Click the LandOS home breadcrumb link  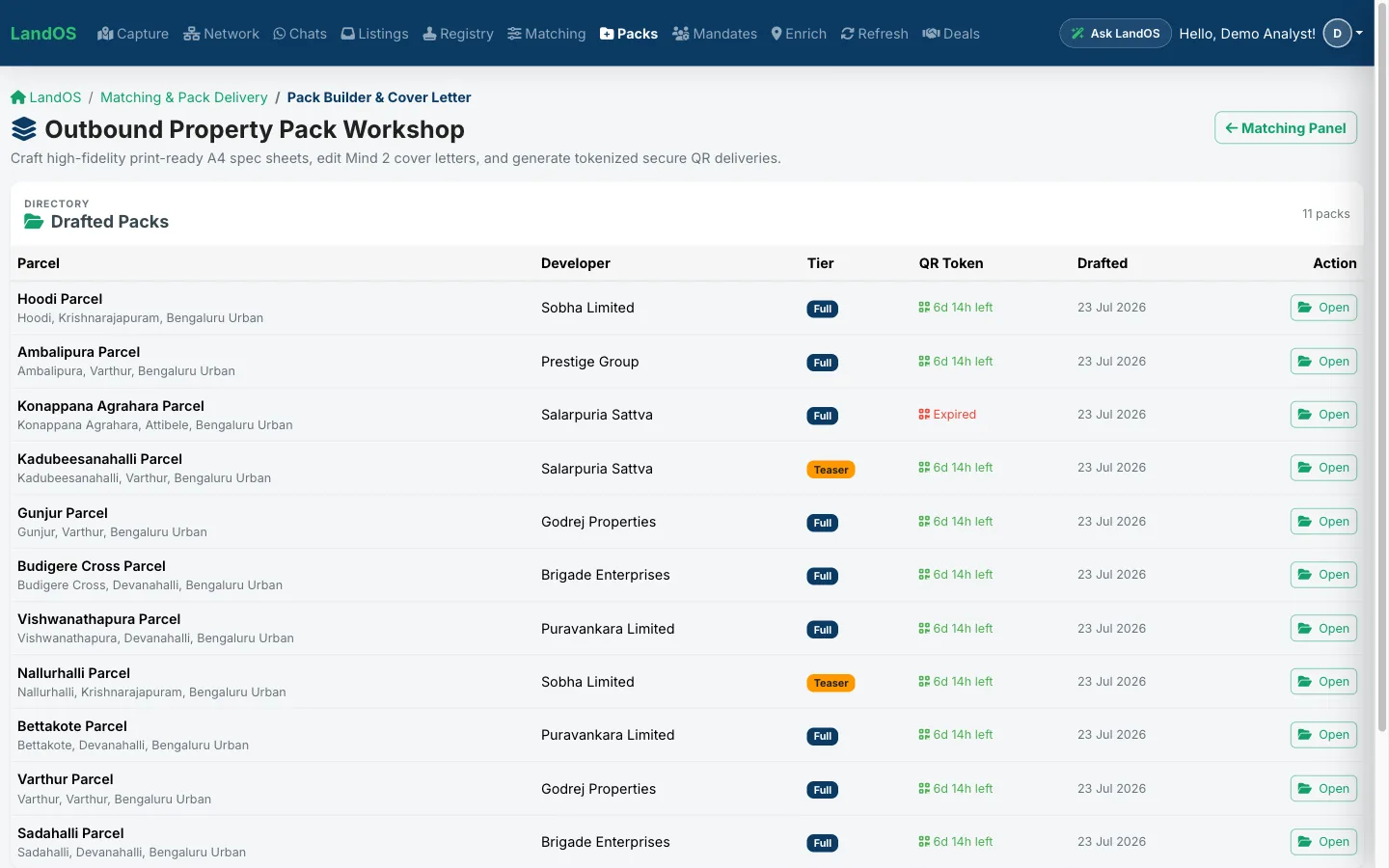pos(46,97)
